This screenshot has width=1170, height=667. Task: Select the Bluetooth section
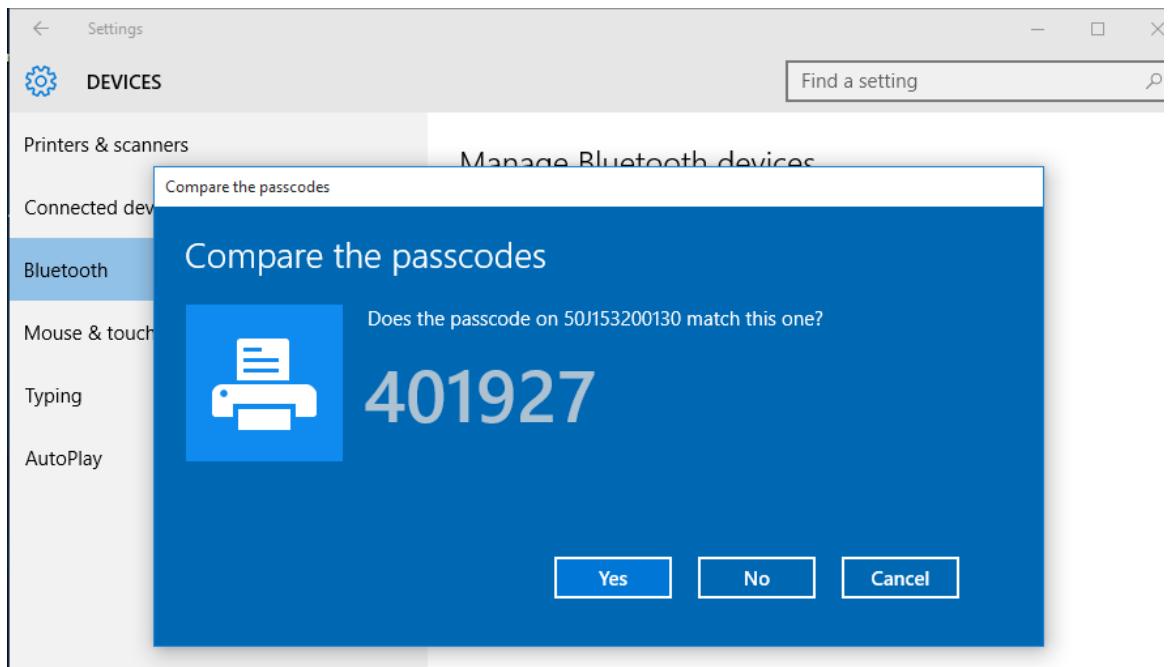pyautogui.click(x=82, y=270)
